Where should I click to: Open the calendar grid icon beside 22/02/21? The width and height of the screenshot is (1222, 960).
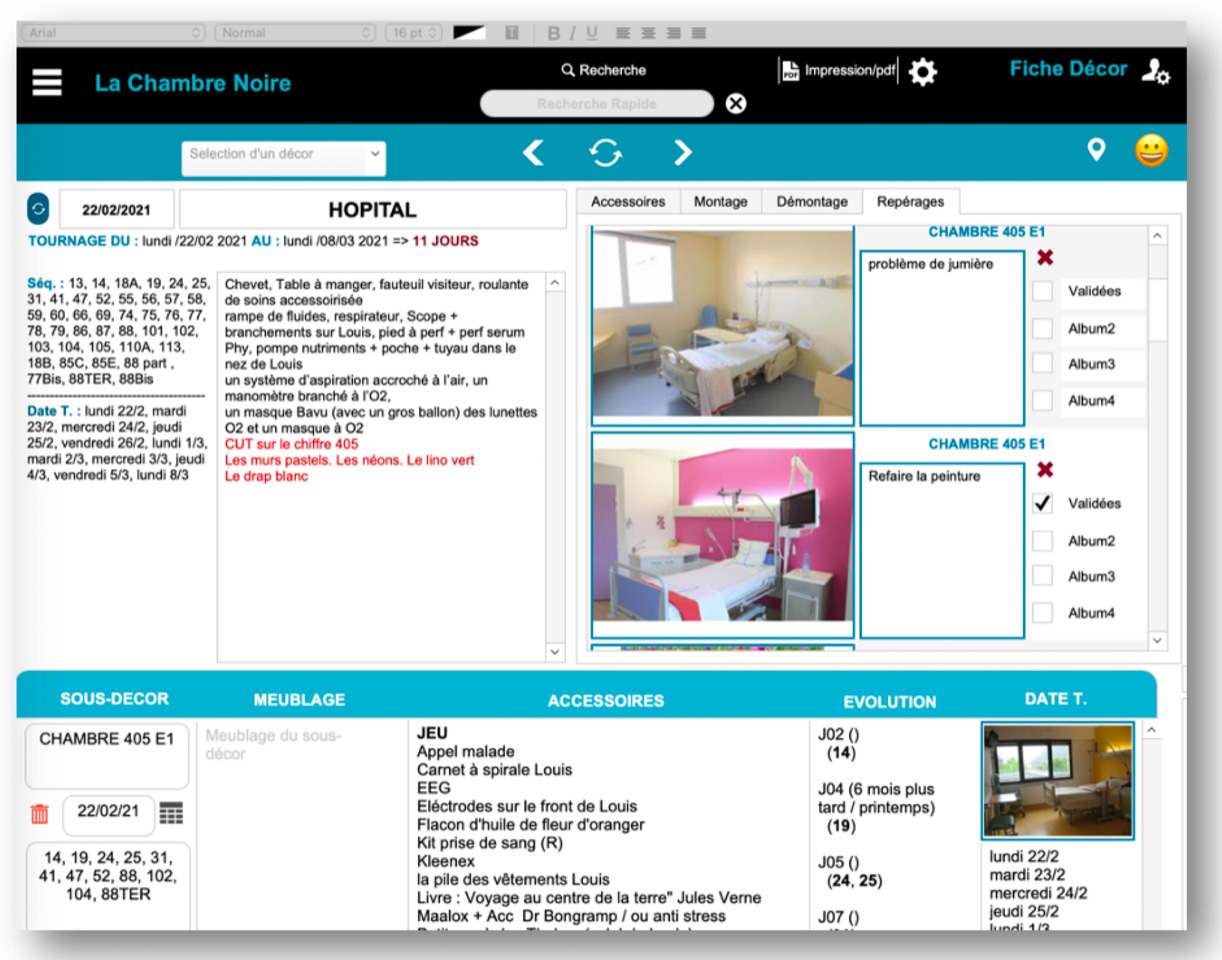tap(172, 813)
